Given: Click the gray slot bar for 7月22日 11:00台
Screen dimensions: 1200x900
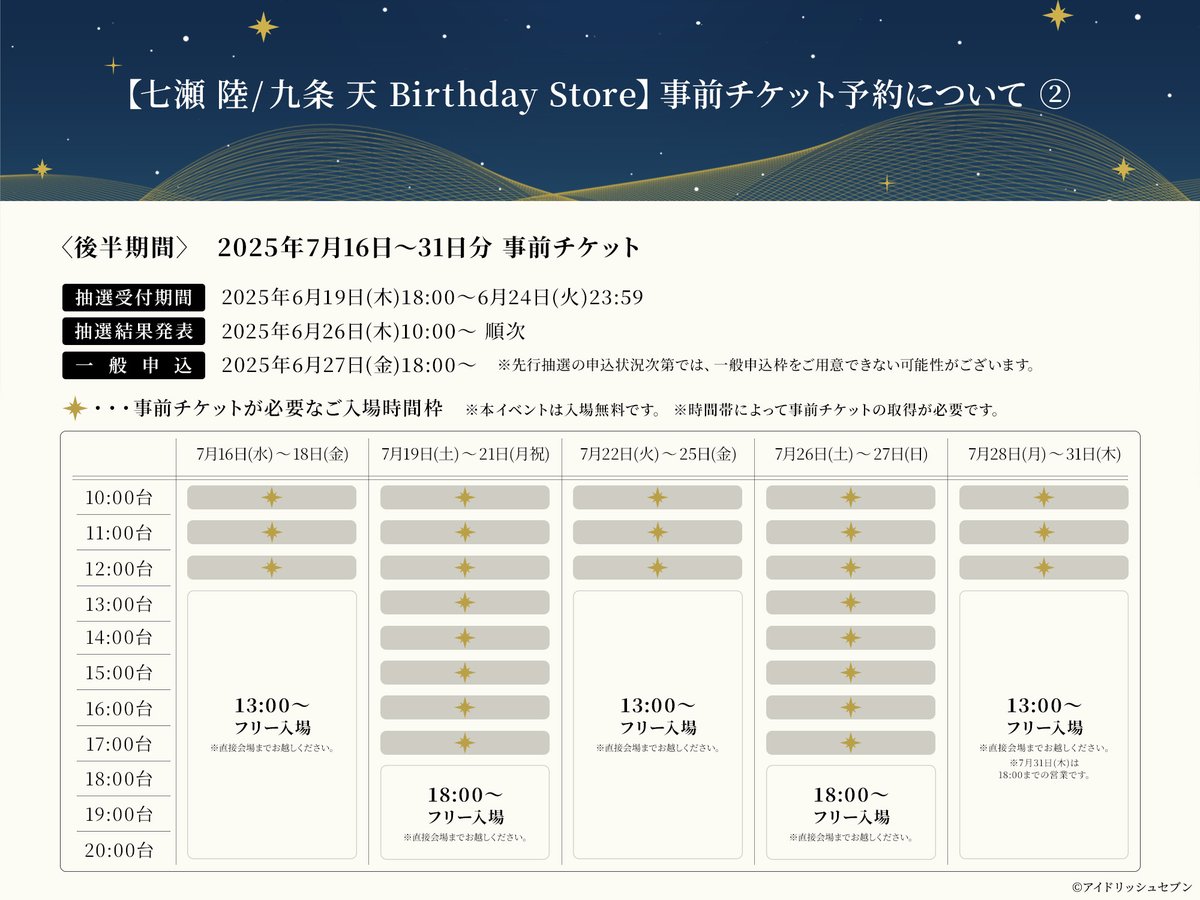Looking at the screenshot, I should coord(657,532).
